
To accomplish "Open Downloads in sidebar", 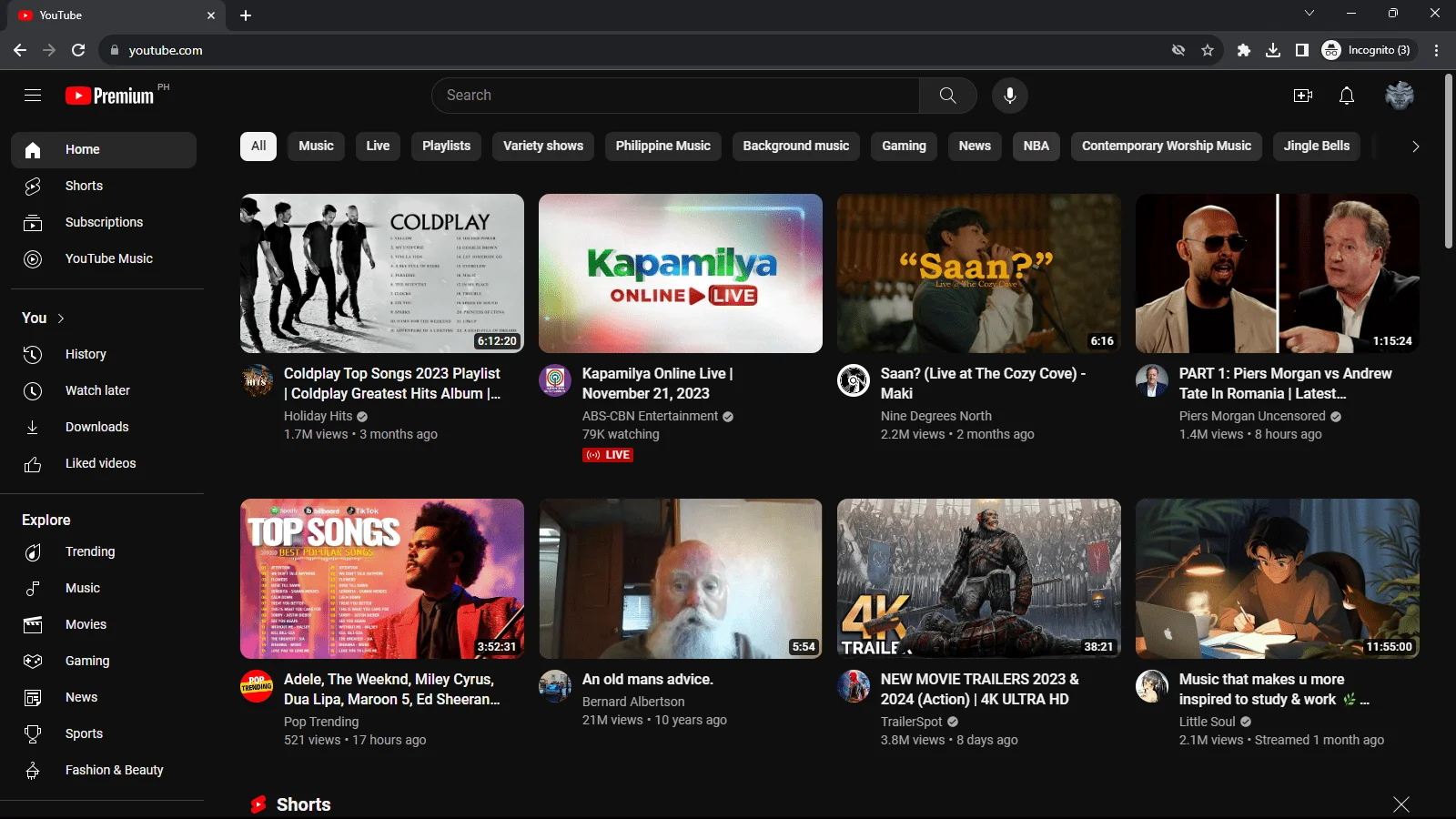I will click(104, 427).
